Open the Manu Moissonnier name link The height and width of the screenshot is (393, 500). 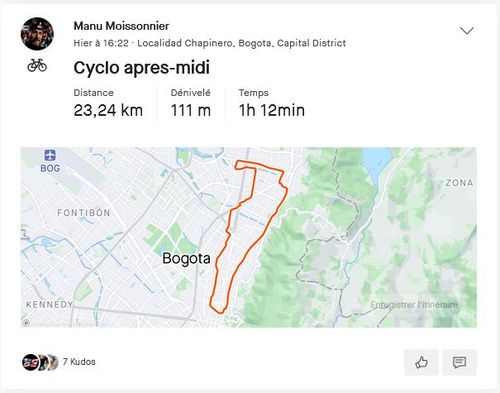121,26
